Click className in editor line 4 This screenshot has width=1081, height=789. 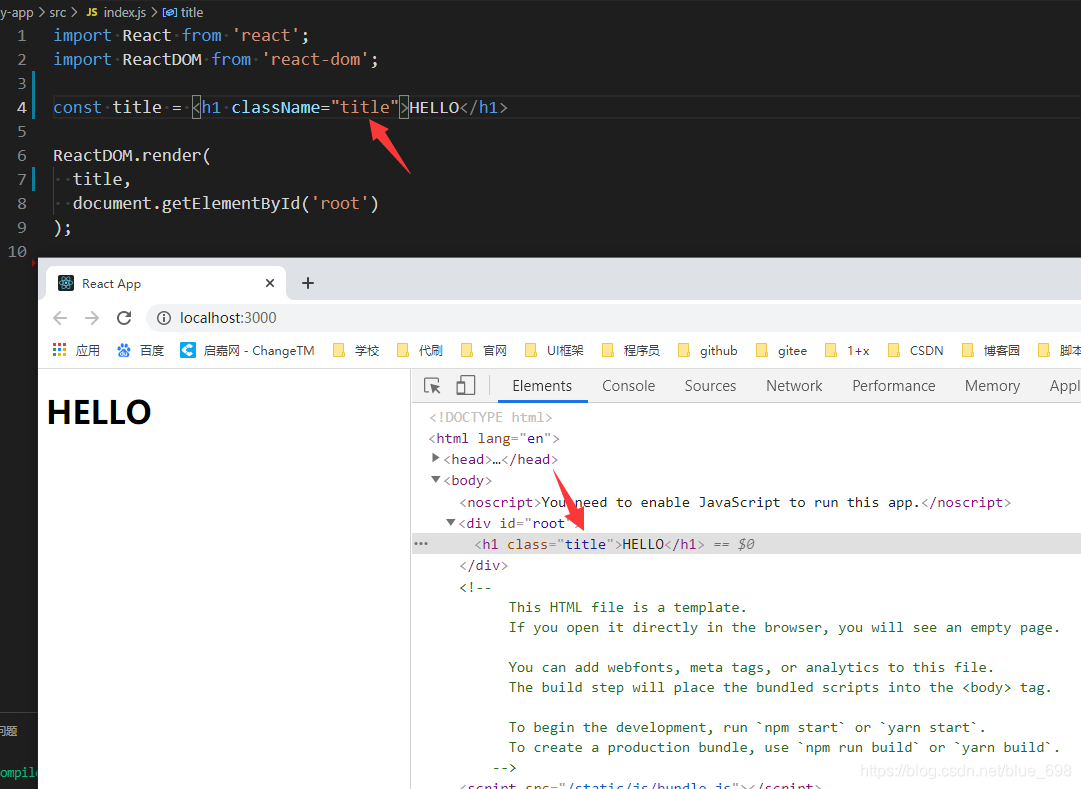click(x=276, y=108)
